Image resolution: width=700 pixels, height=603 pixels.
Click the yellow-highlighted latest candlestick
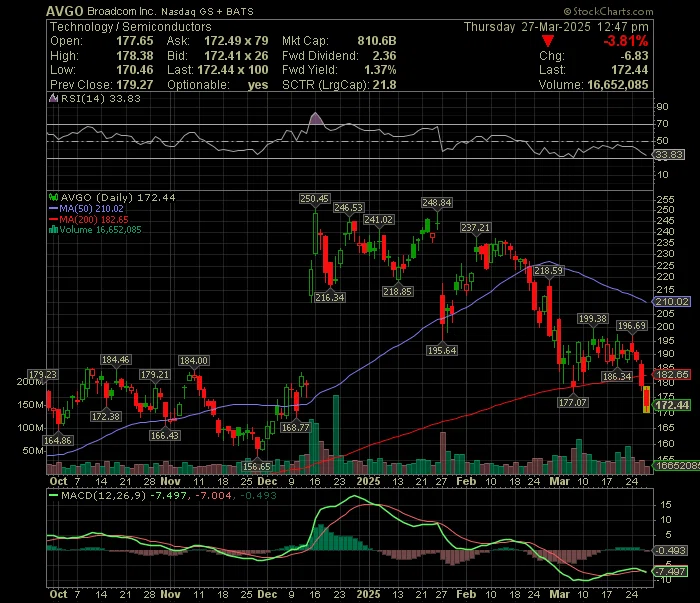tap(646, 399)
